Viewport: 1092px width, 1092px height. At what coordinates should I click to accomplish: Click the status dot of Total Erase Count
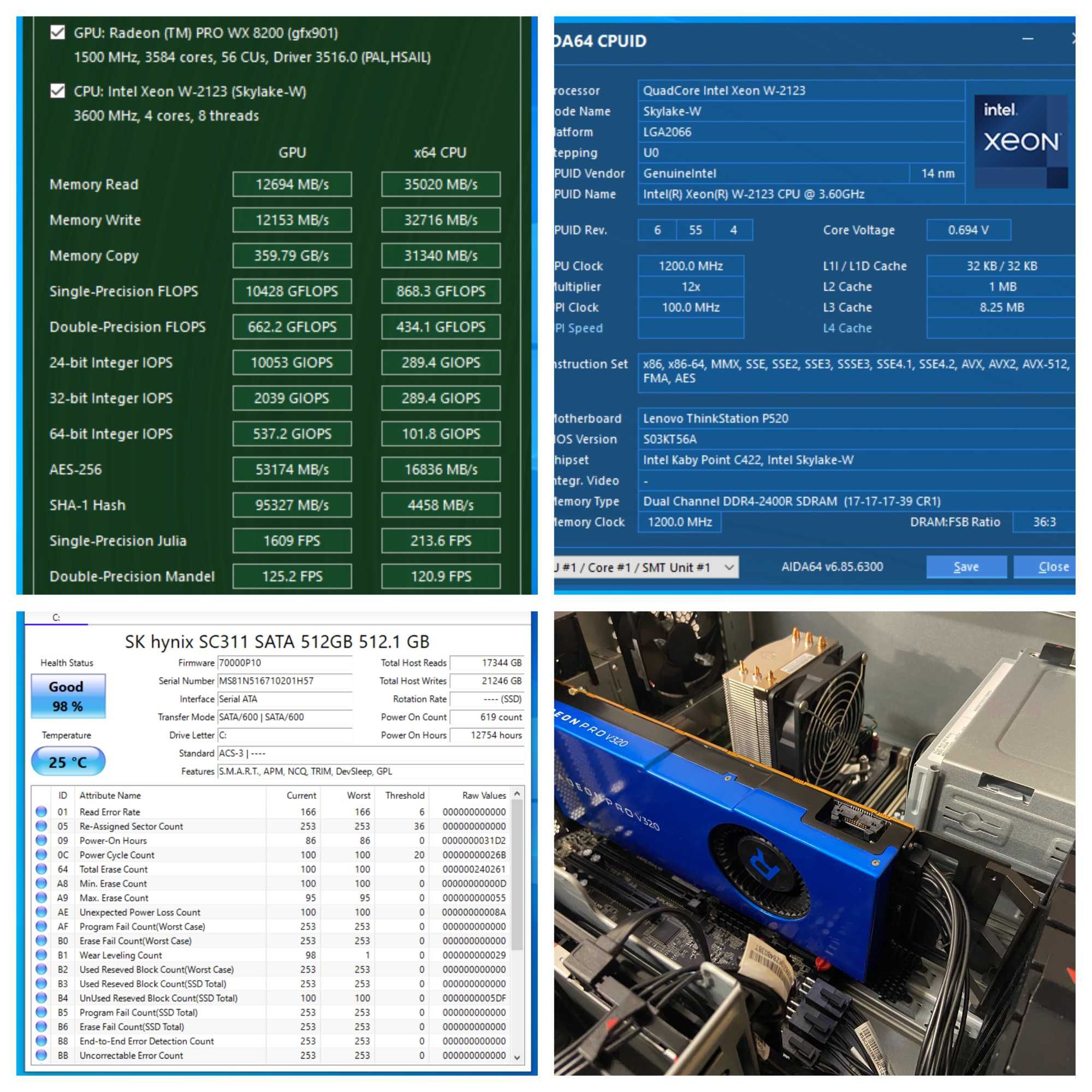click(41, 869)
